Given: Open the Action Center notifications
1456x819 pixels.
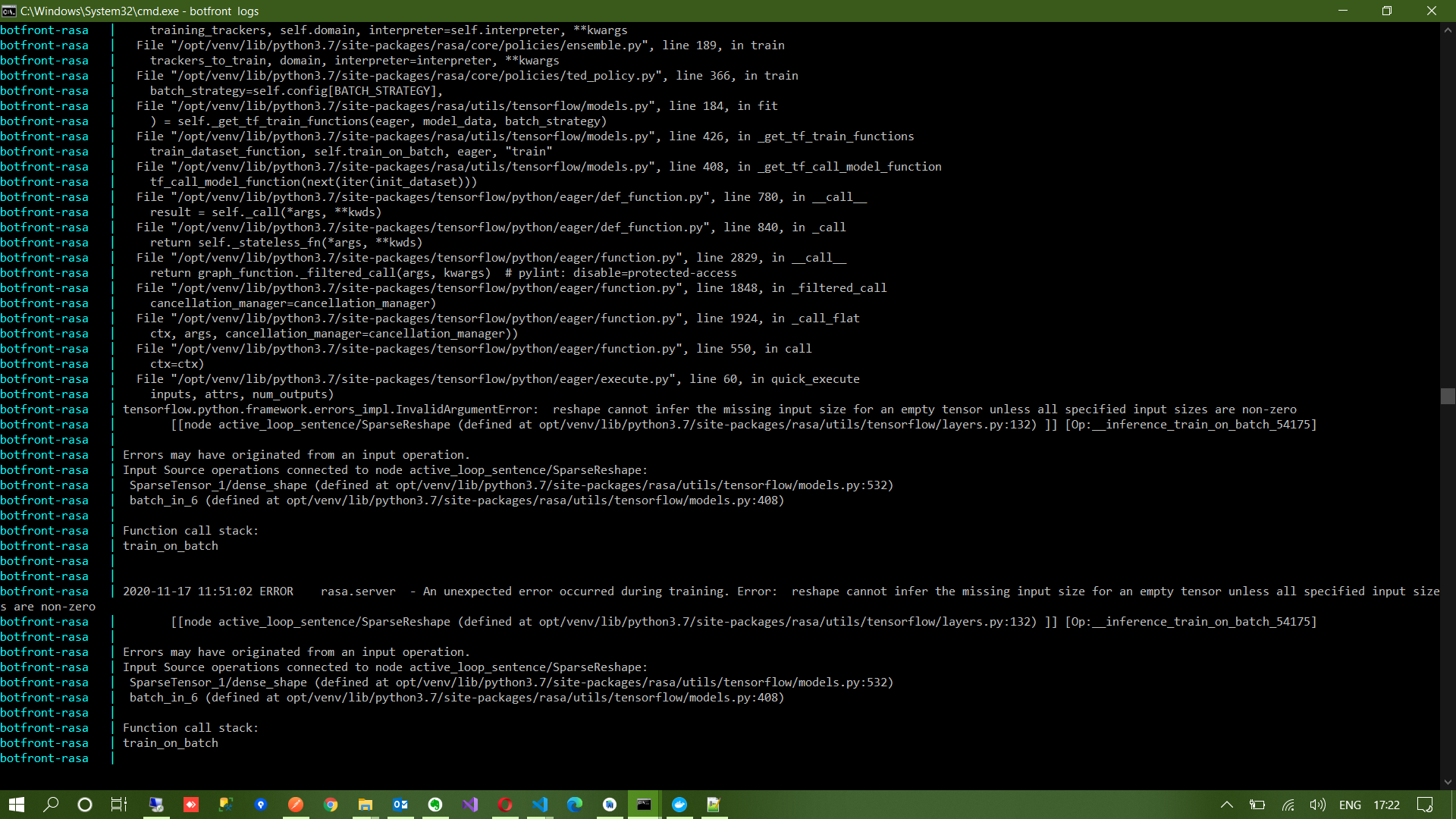Looking at the screenshot, I should point(1425,805).
